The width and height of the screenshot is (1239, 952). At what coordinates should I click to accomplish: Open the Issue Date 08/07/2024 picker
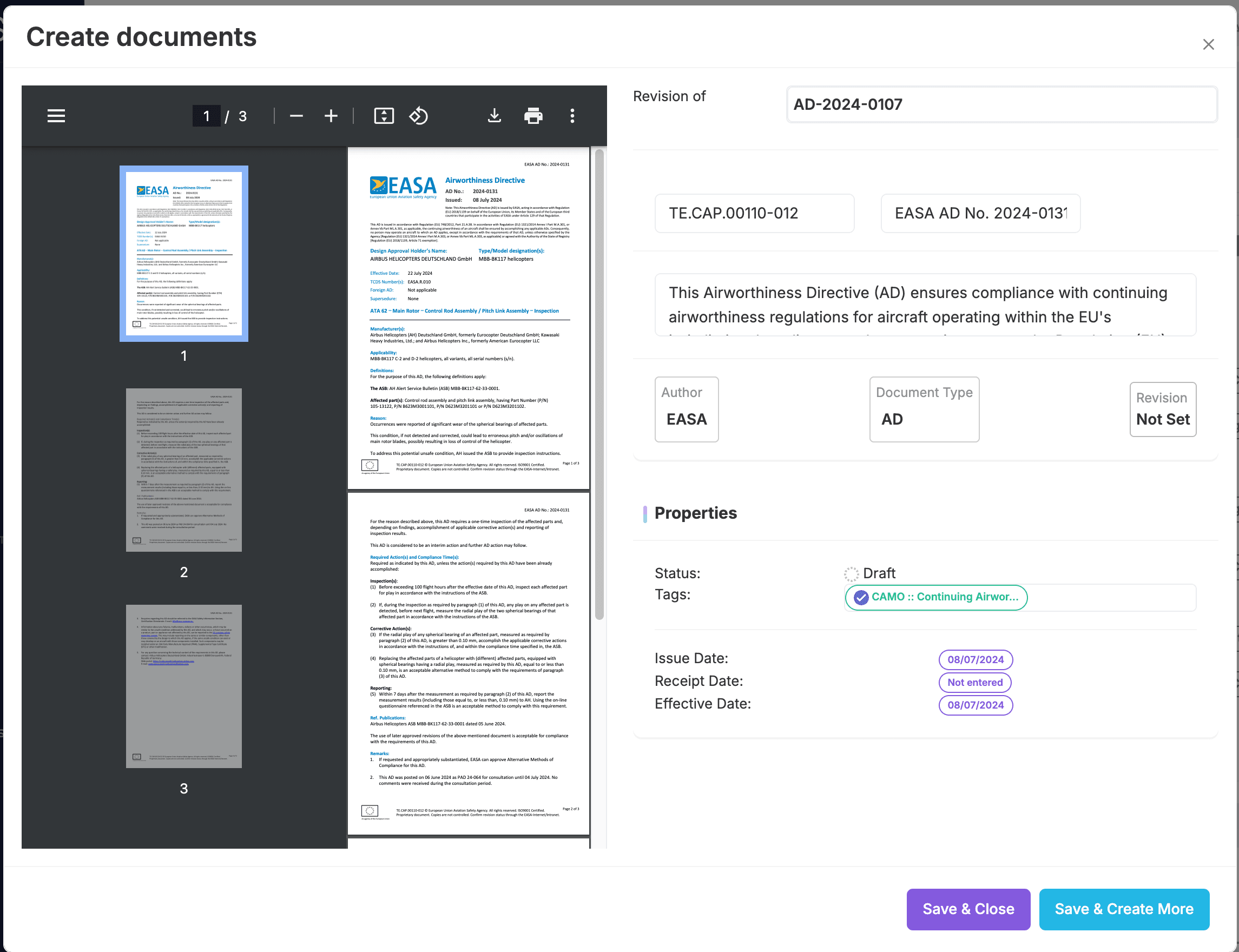(x=975, y=659)
